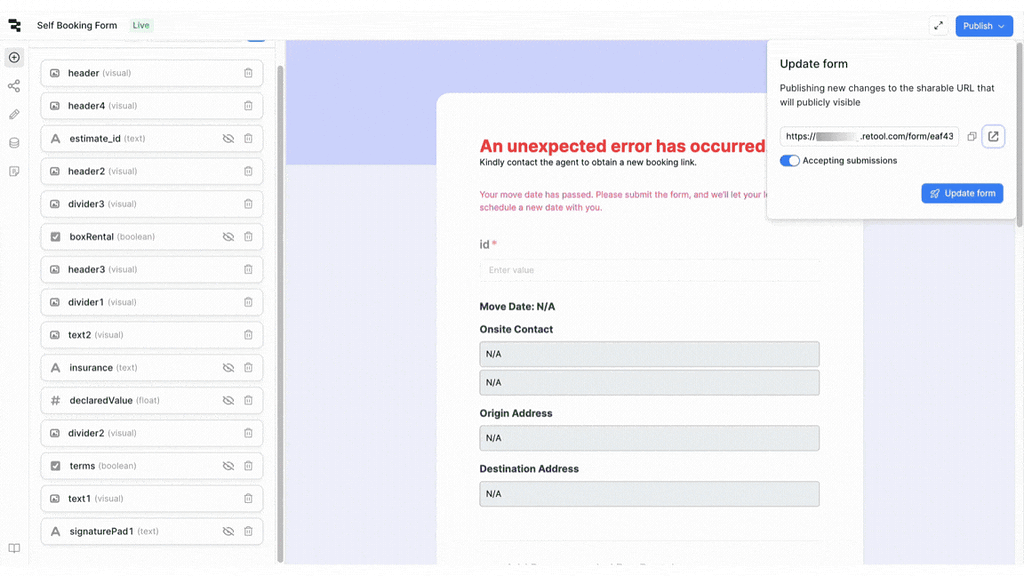This screenshot has width=1024, height=576.
Task: Open the Share panel in the left sidebar
Action: click(x=14, y=86)
